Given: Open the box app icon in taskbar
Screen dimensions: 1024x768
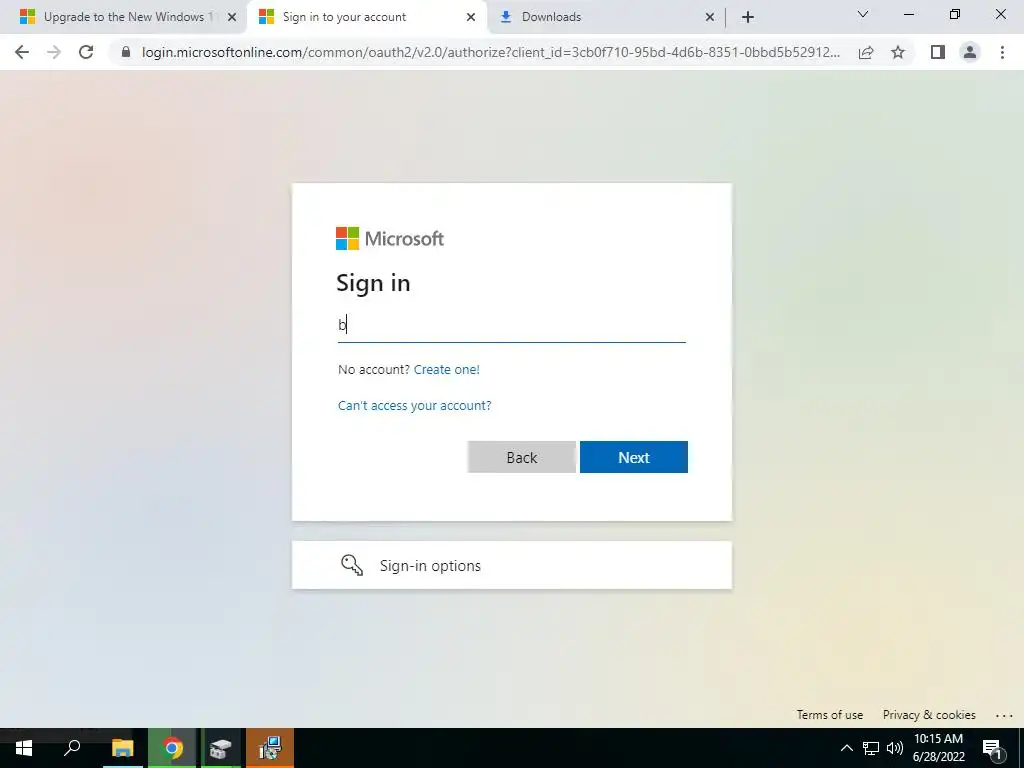Looking at the screenshot, I should pyautogui.click(x=221, y=748).
